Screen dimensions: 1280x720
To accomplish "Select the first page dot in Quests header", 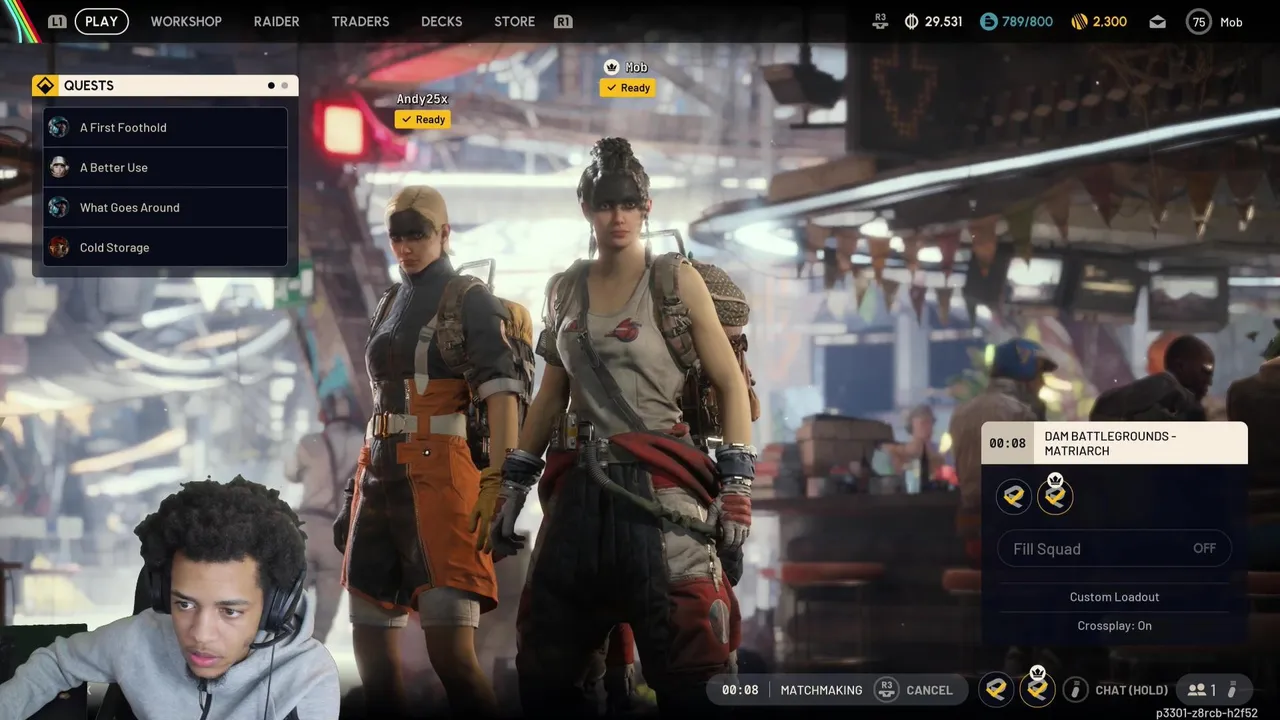I will click(x=271, y=86).
